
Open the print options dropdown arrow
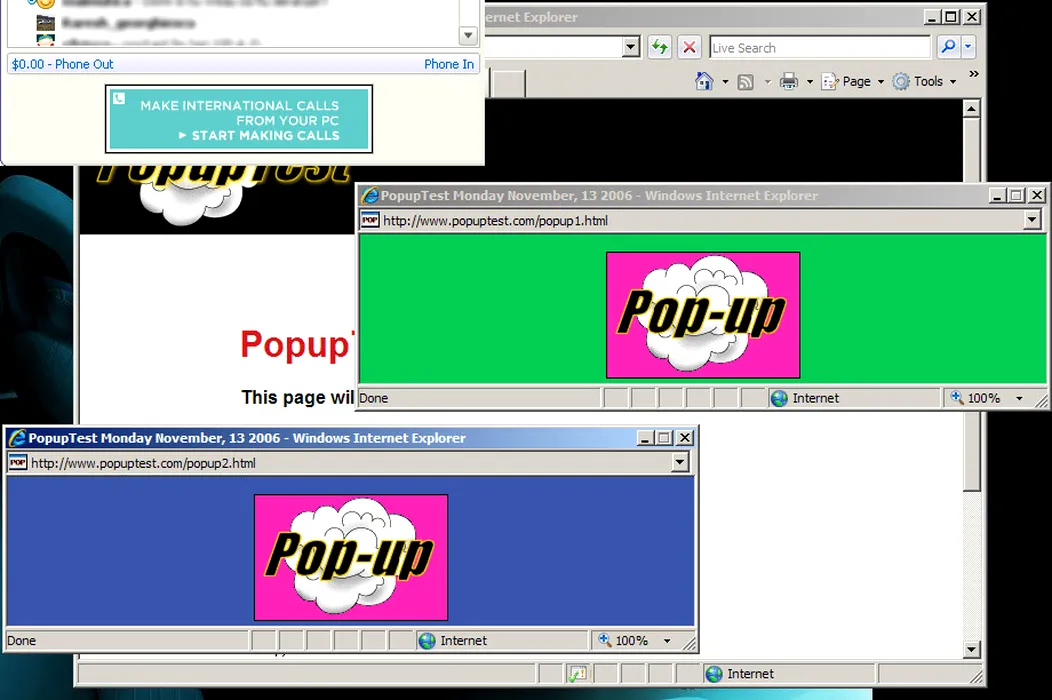[x=810, y=82]
